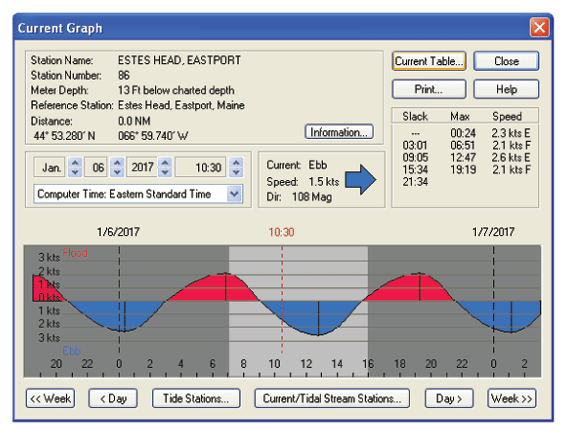Advance graph forward one week

pyautogui.click(x=512, y=398)
